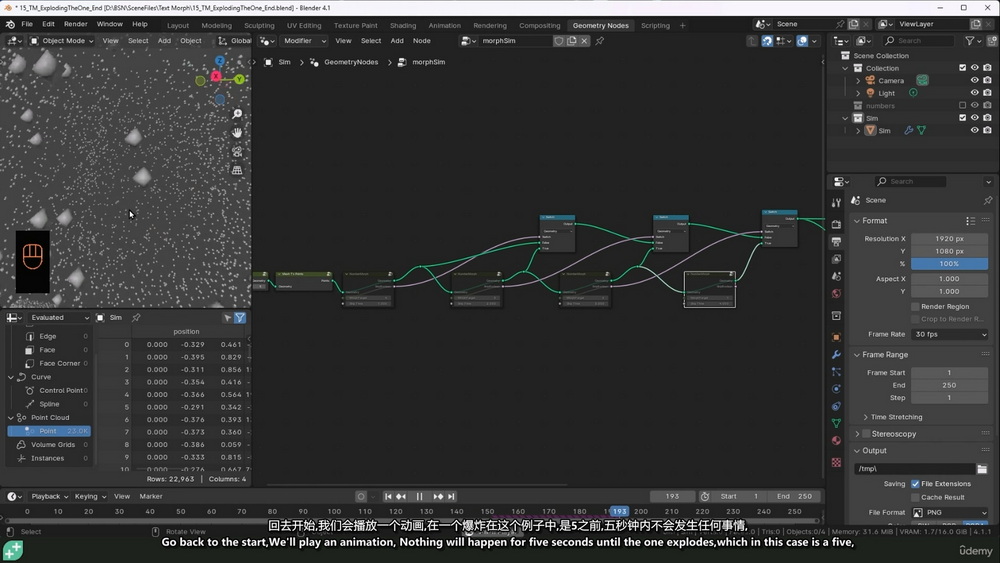Open the Scene properties tab icon

(836, 276)
